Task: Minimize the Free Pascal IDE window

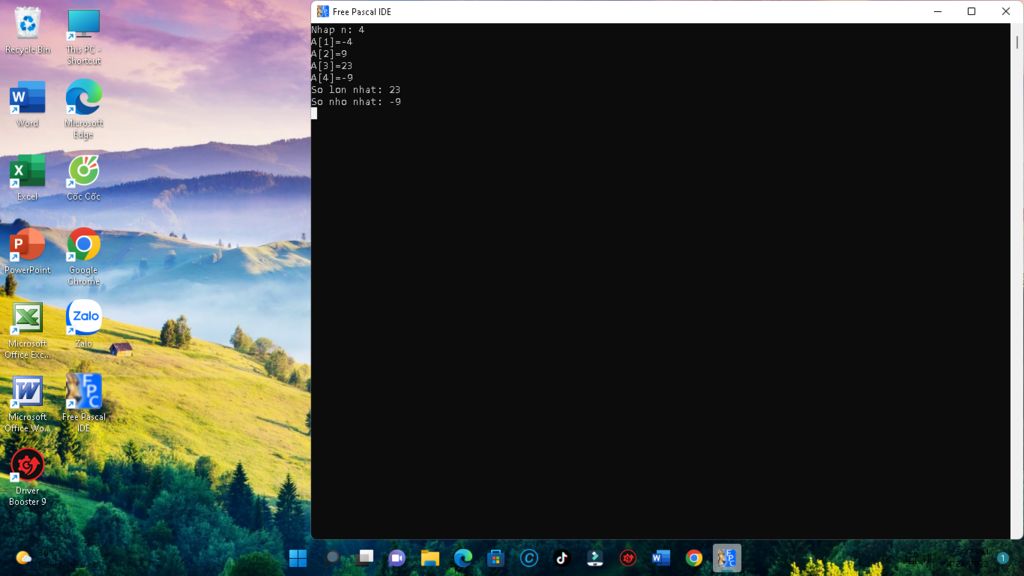Action: click(x=938, y=11)
